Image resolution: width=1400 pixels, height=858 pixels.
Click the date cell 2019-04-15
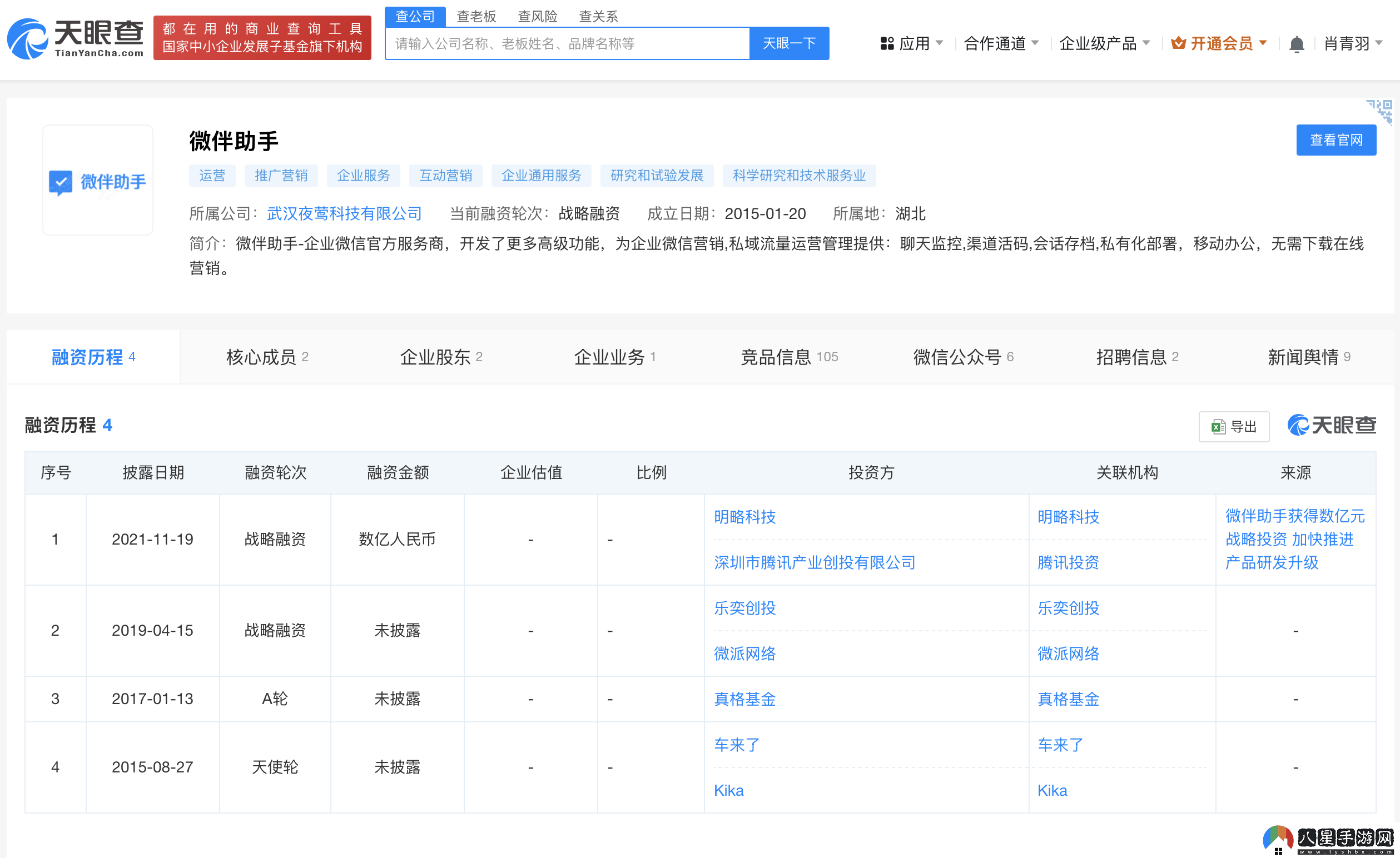click(152, 630)
